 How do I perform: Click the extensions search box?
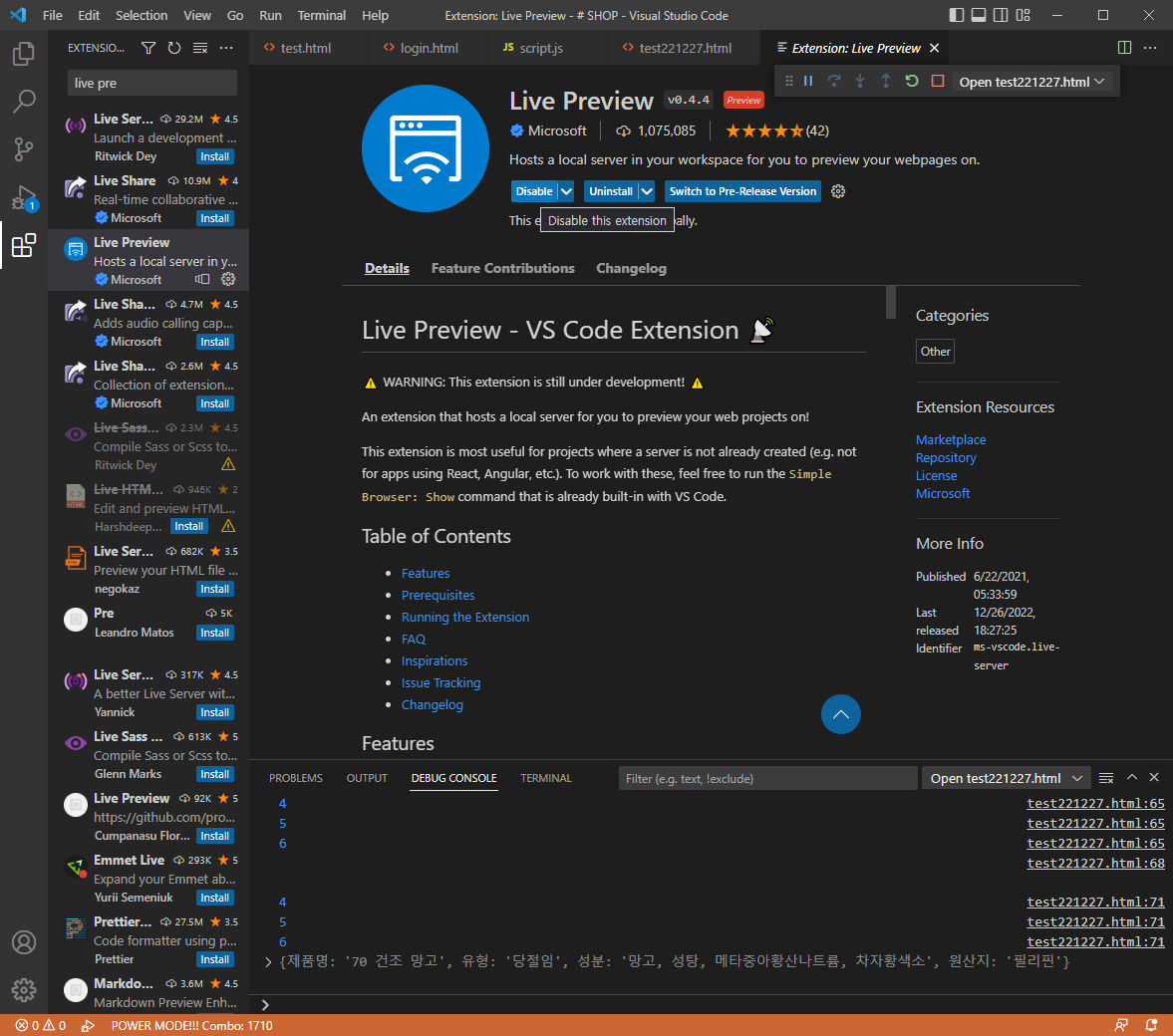[x=152, y=83]
